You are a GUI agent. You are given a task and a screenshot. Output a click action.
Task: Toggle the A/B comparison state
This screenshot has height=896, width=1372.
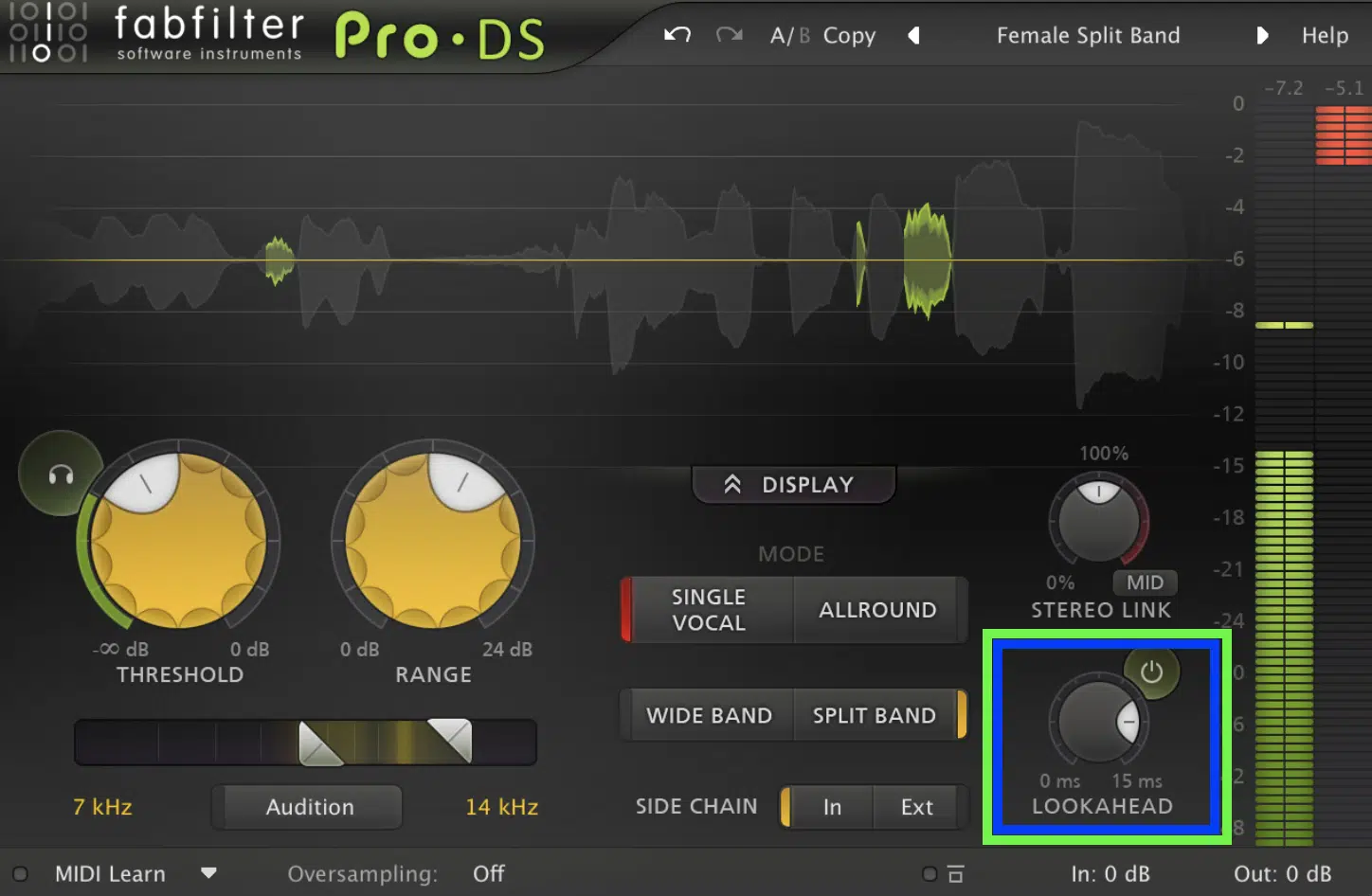coord(789,36)
